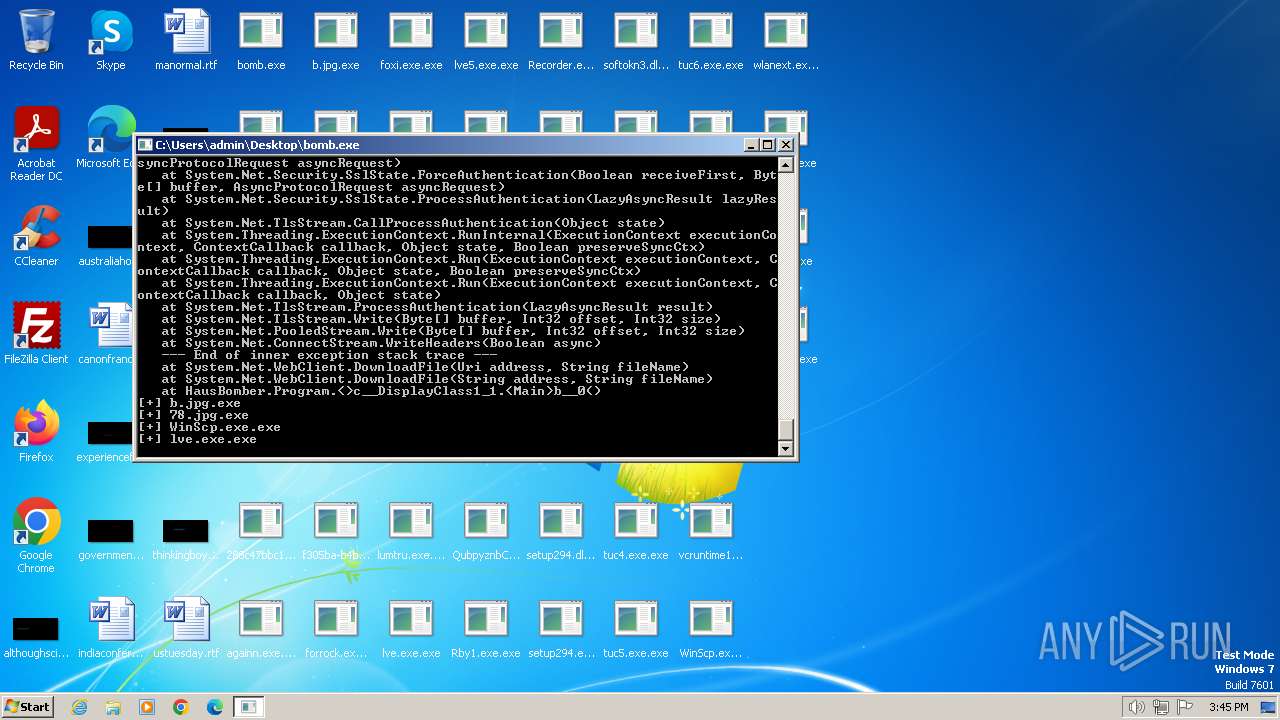The image size is (1280, 720).
Task: Select the bomb.exe desktop file
Action: click(261, 41)
